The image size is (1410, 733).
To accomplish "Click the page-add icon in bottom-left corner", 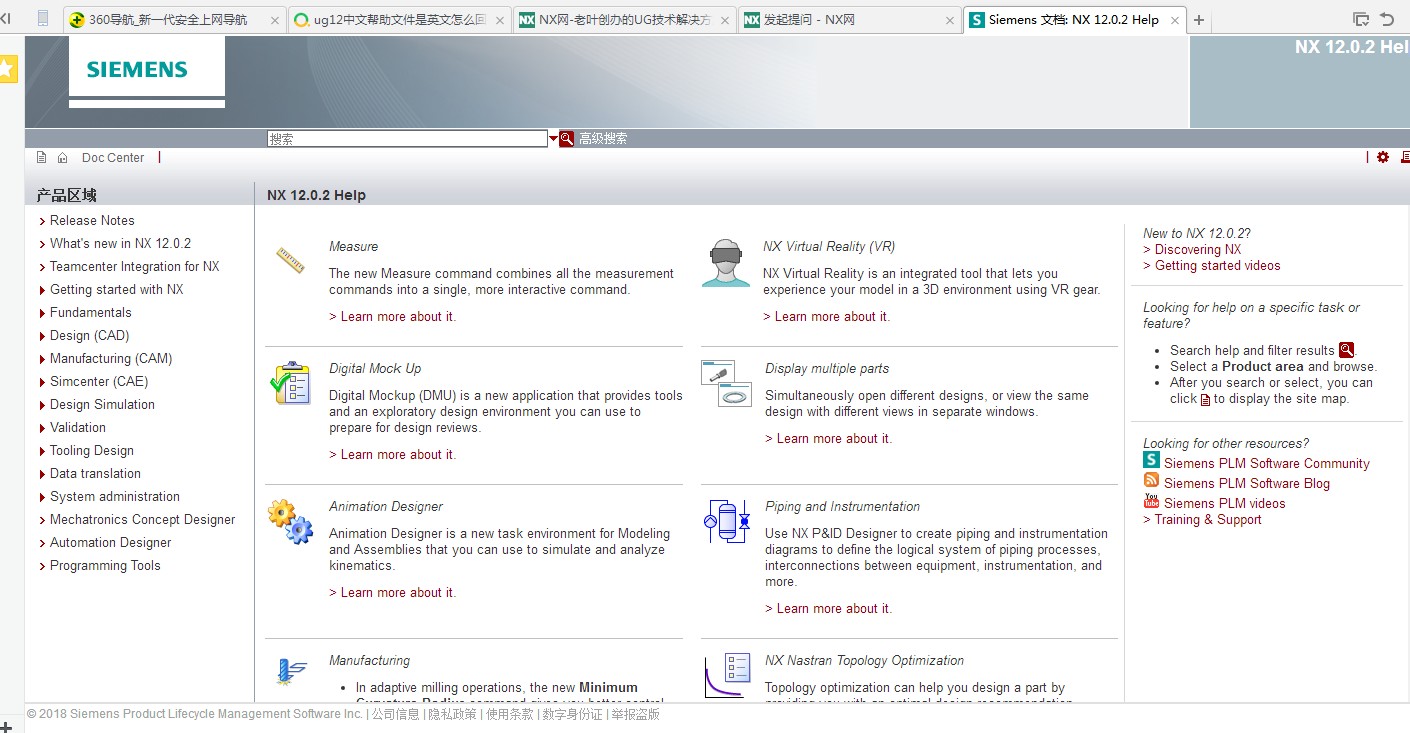I will coord(6,726).
